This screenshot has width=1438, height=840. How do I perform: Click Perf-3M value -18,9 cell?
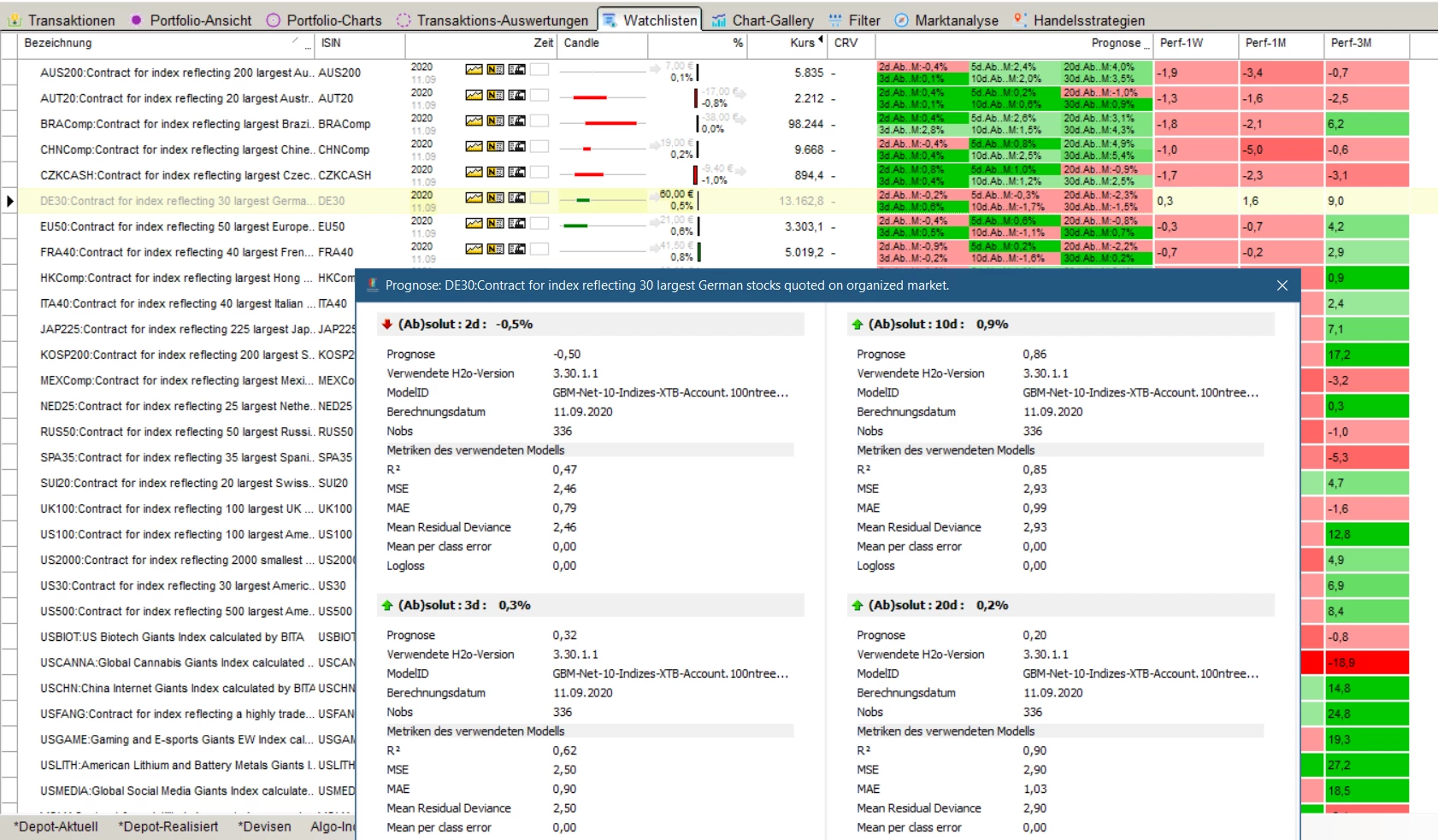pyautogui.click(x=1366, y=662)
